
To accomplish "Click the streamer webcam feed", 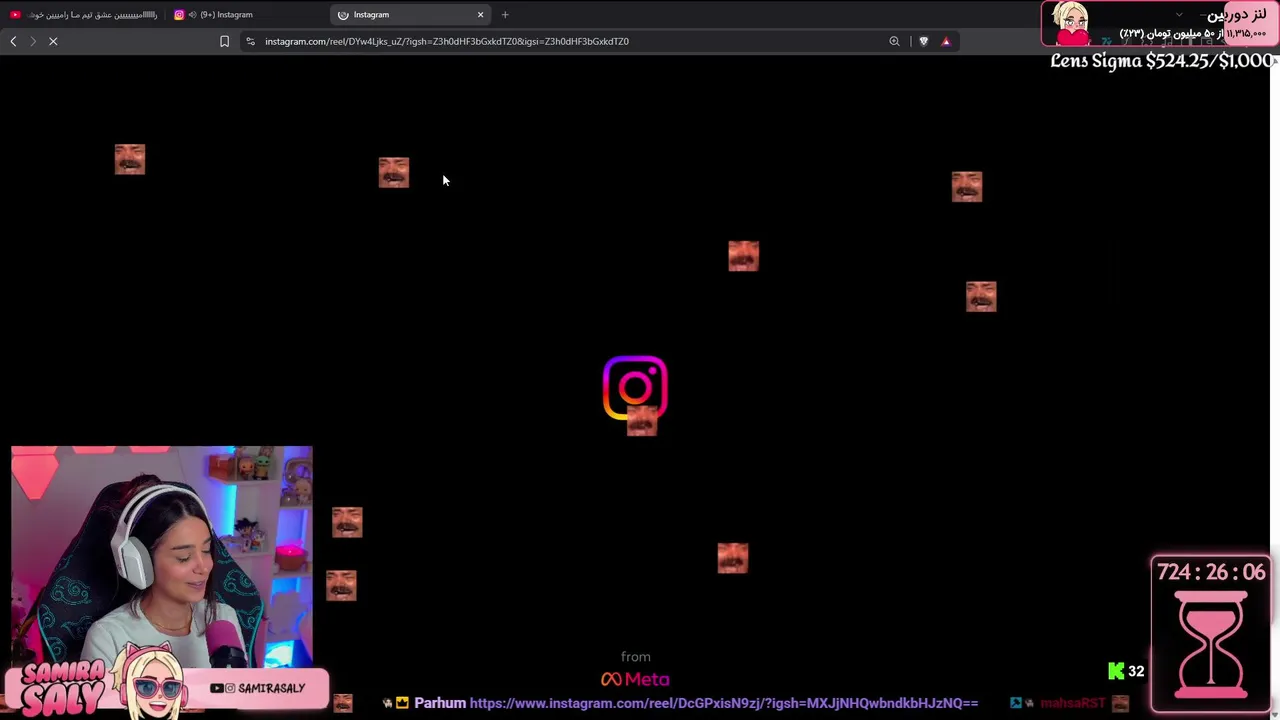I will (x=162, y=556).
